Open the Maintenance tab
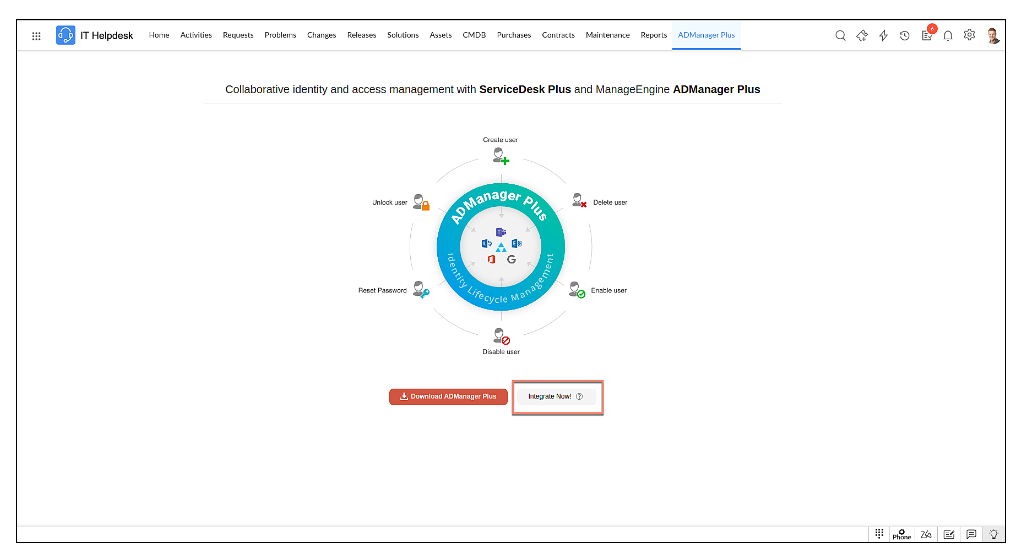Viewport: 1034px width, 552px height. pyautogui.click(x=607, y=35)
